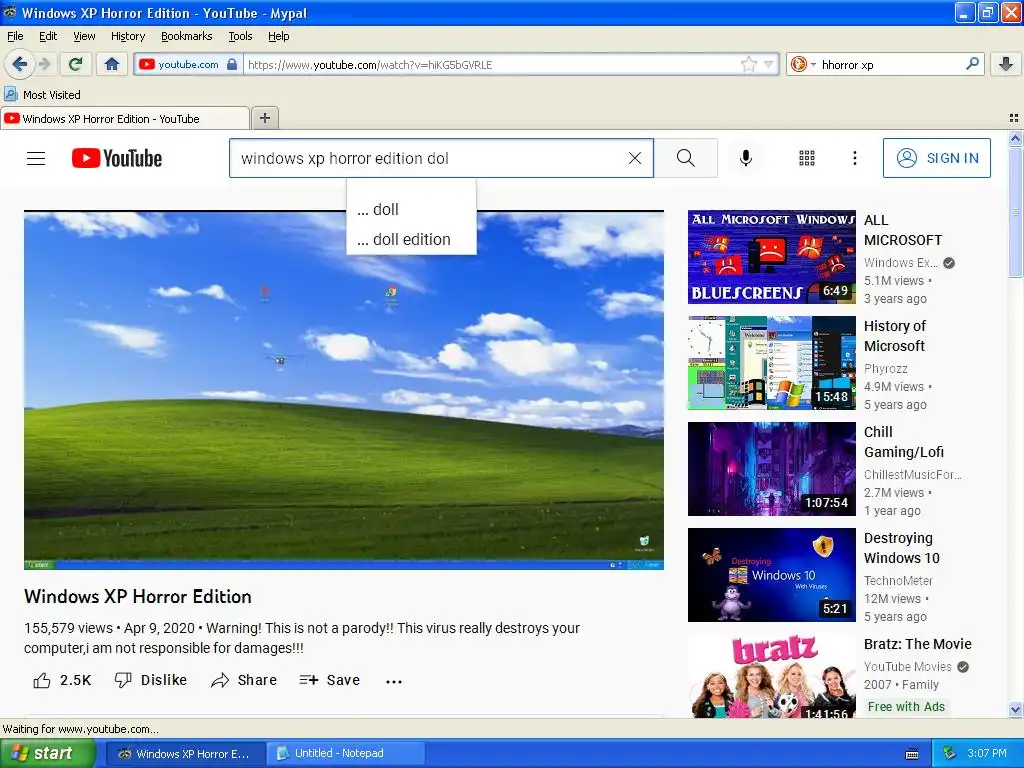This screenshot has width=1024, height=768.
Task: Share the video with the Share button
Action: tap(244, 680)
